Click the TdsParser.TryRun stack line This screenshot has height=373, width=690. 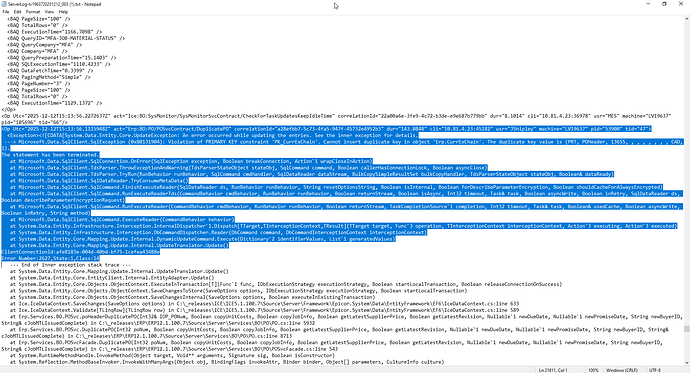tap(312, 174)
